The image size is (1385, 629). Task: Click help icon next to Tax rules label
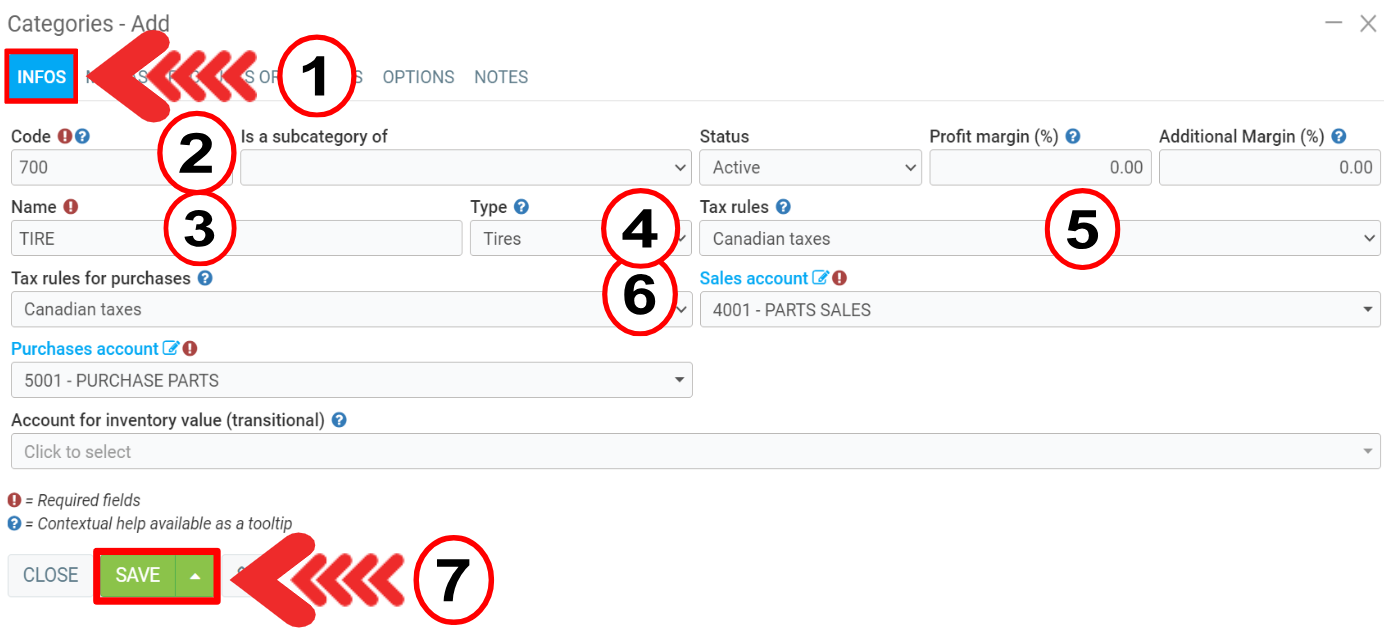pyautogui.click(x=783, y=207)
